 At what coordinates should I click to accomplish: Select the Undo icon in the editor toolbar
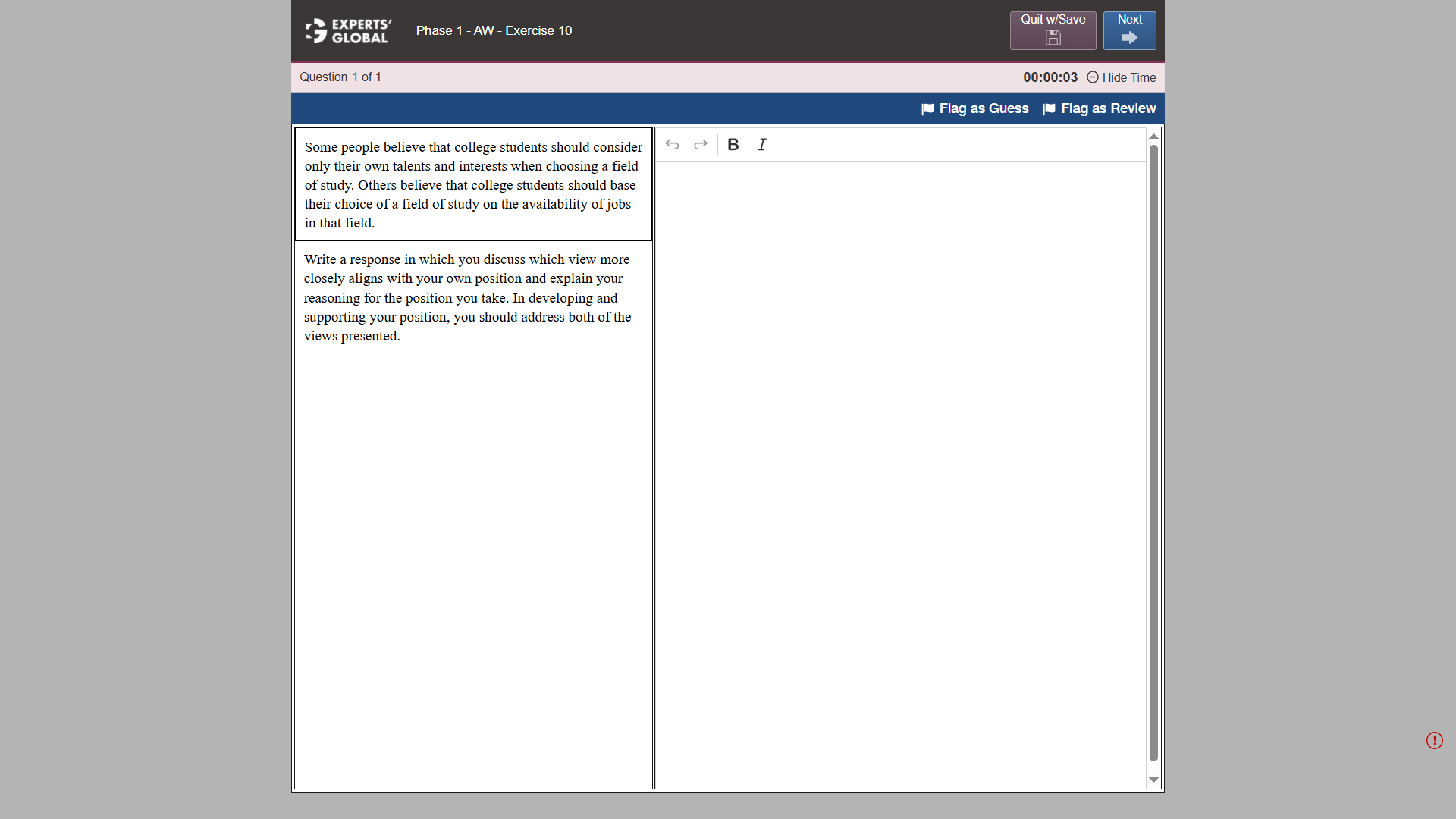pos(672,144)
